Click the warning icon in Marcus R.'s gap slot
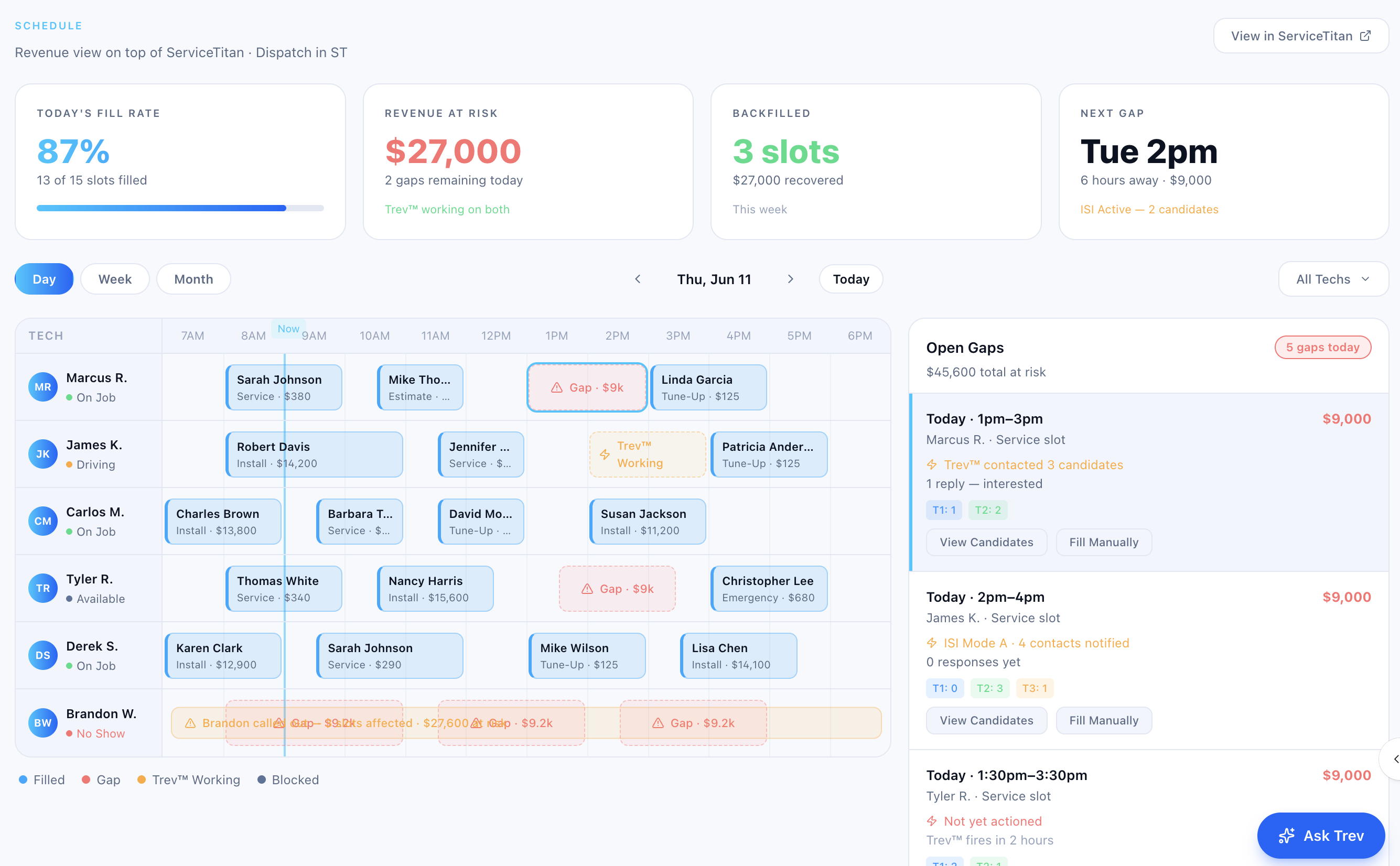The image size is (1400, 866). point(557,388)
